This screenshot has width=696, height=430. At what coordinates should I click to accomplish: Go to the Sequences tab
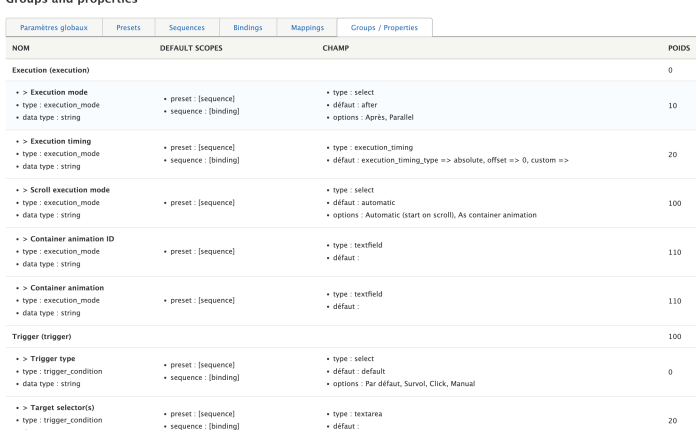187,27
